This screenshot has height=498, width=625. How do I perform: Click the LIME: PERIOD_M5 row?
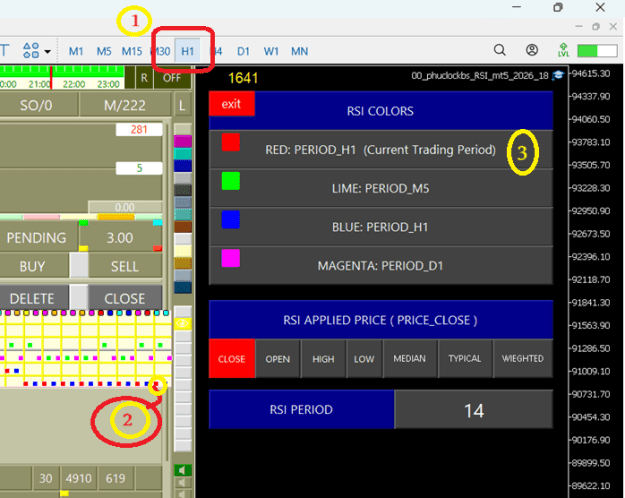pos(381,188)
